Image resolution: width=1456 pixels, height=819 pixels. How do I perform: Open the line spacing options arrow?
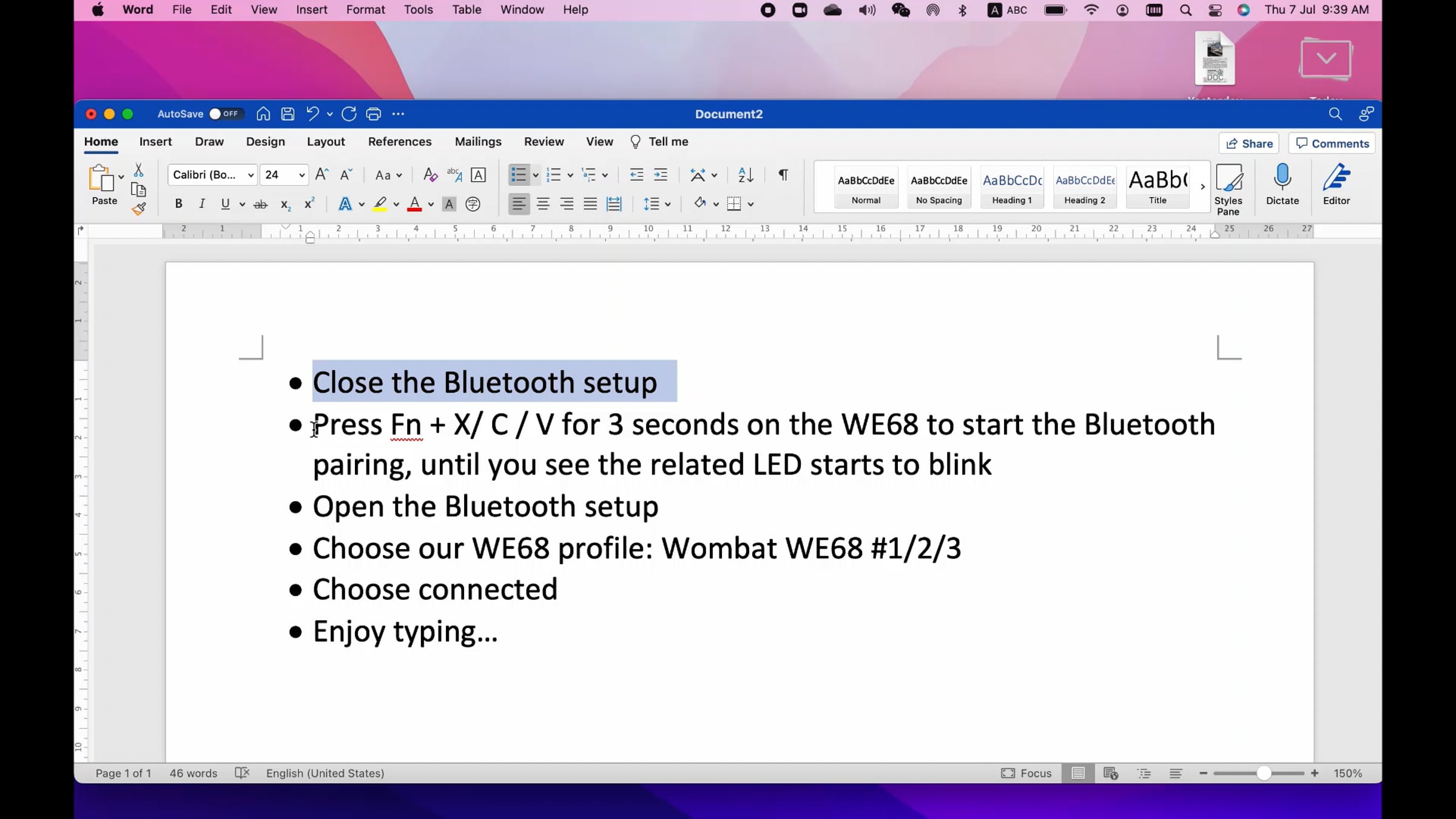click(668, 204)
